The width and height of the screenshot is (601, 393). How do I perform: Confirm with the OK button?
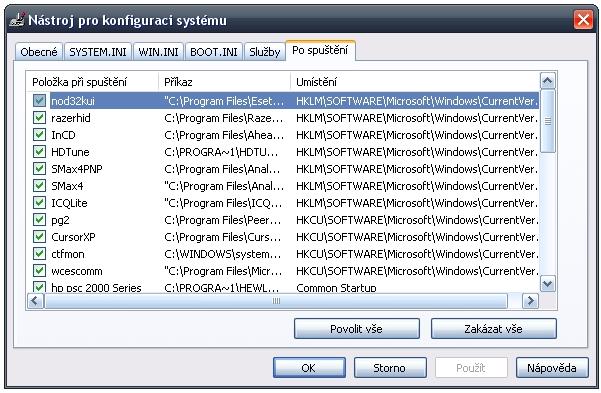(x=309, y=368)
